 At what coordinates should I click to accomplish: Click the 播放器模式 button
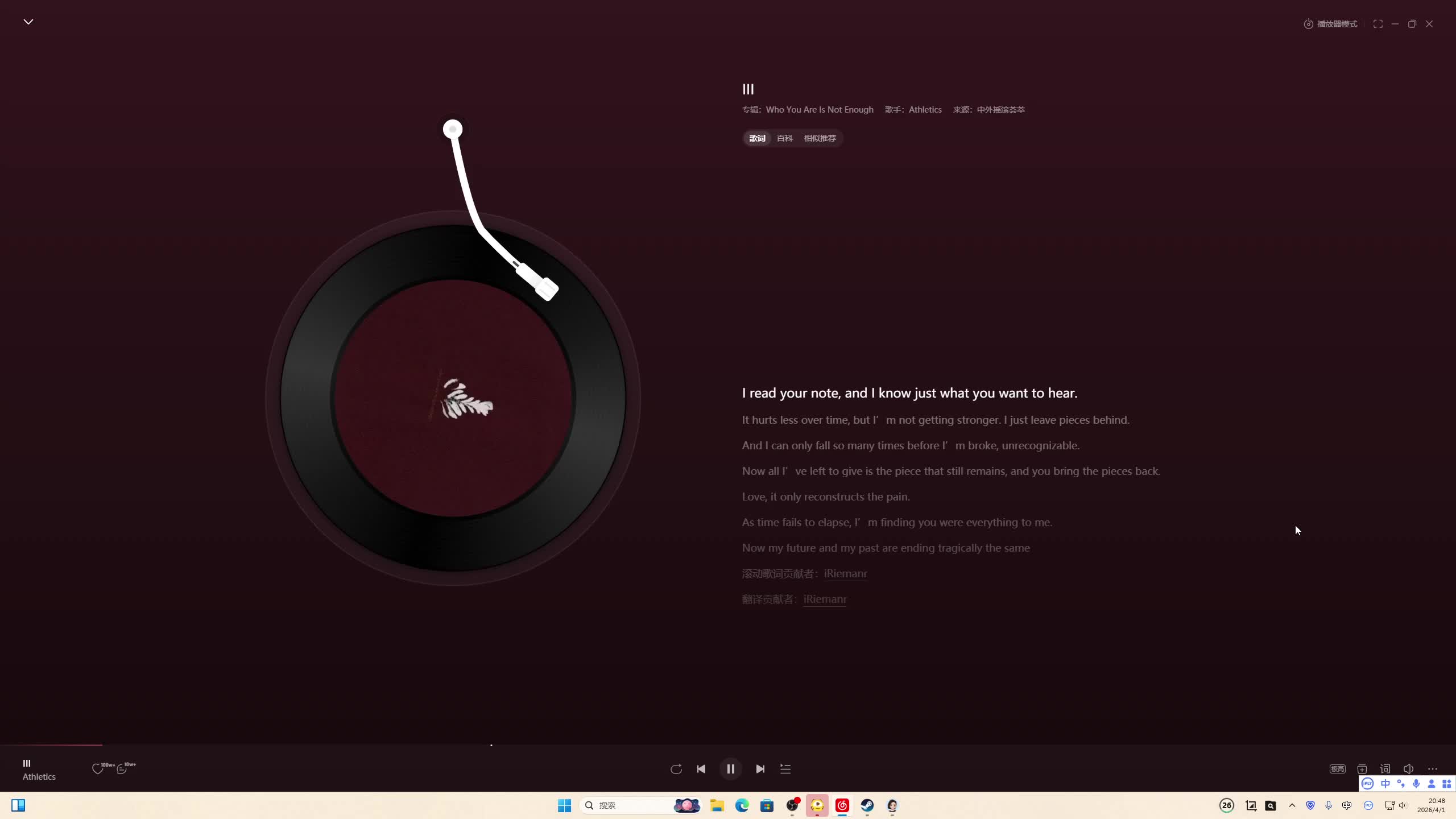(1331, 24)
